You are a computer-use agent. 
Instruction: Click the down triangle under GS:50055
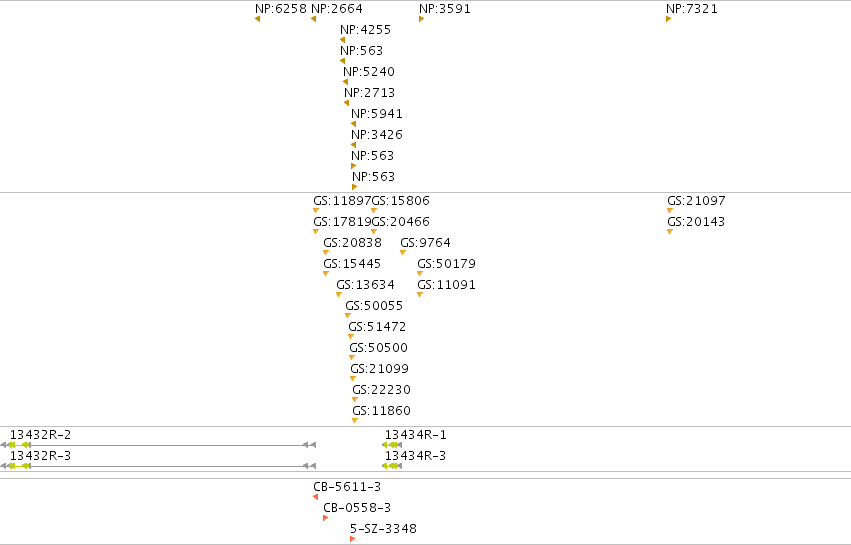[348, 316]
